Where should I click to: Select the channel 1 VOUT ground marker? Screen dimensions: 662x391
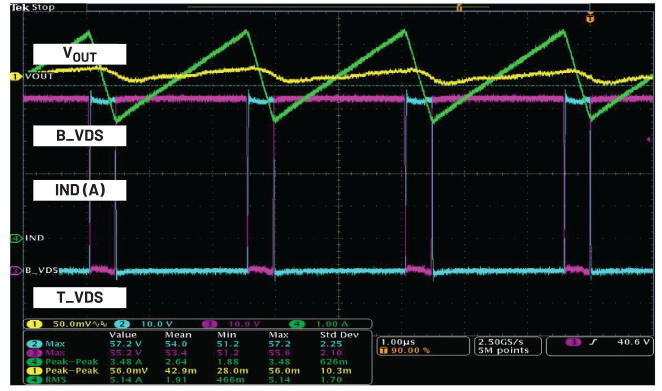click(16, 76)
